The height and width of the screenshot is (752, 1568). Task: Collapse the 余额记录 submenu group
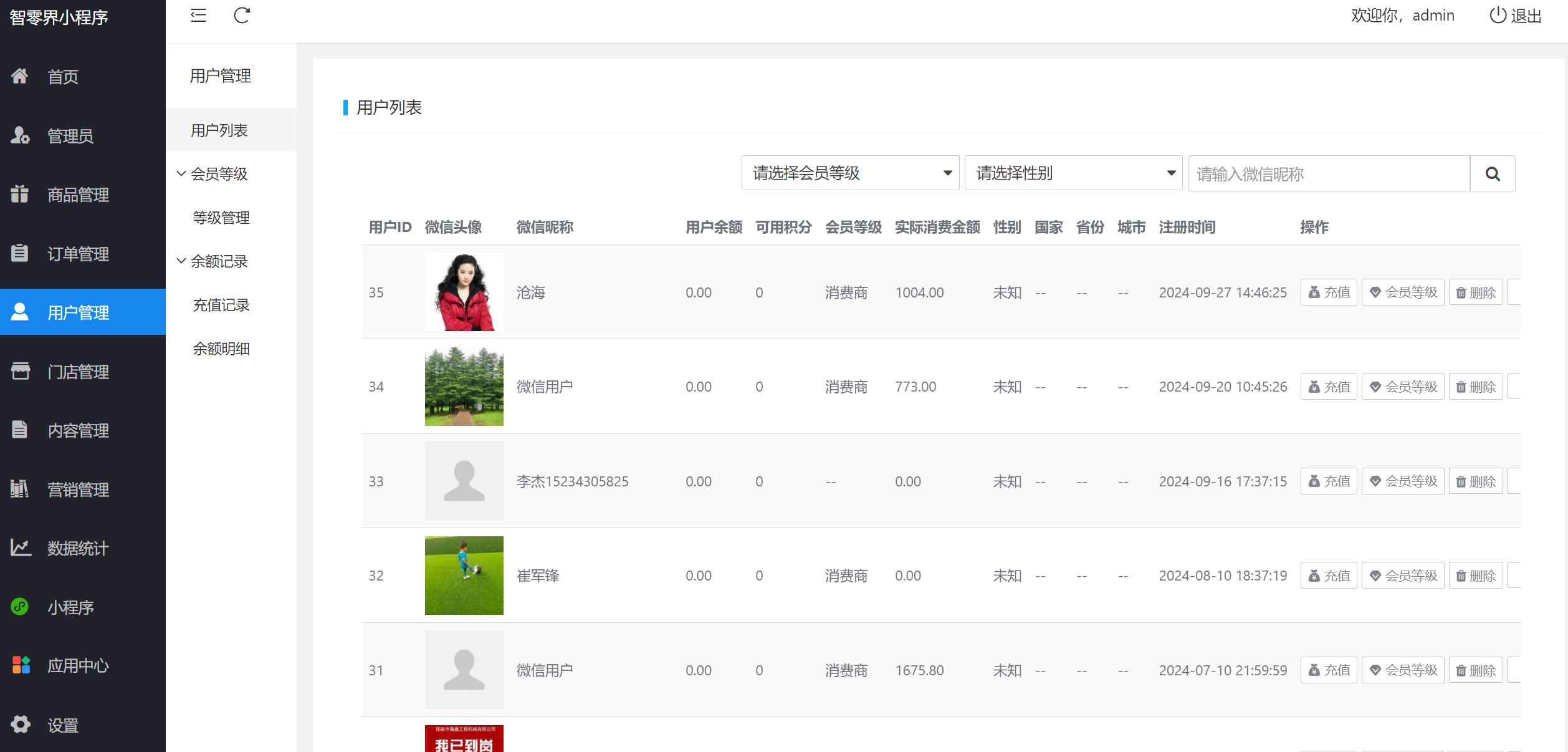(x=218, y=261)
